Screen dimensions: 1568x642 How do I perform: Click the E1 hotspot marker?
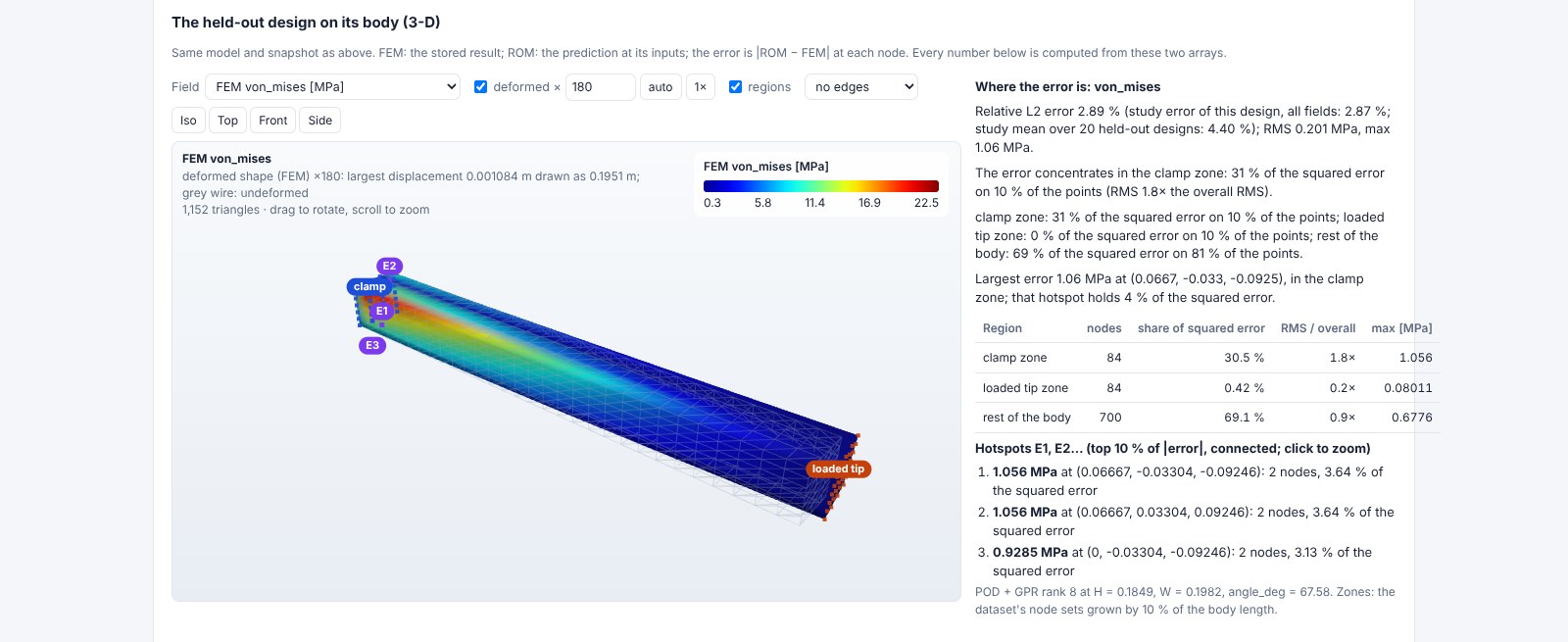(x=382, y=311)
